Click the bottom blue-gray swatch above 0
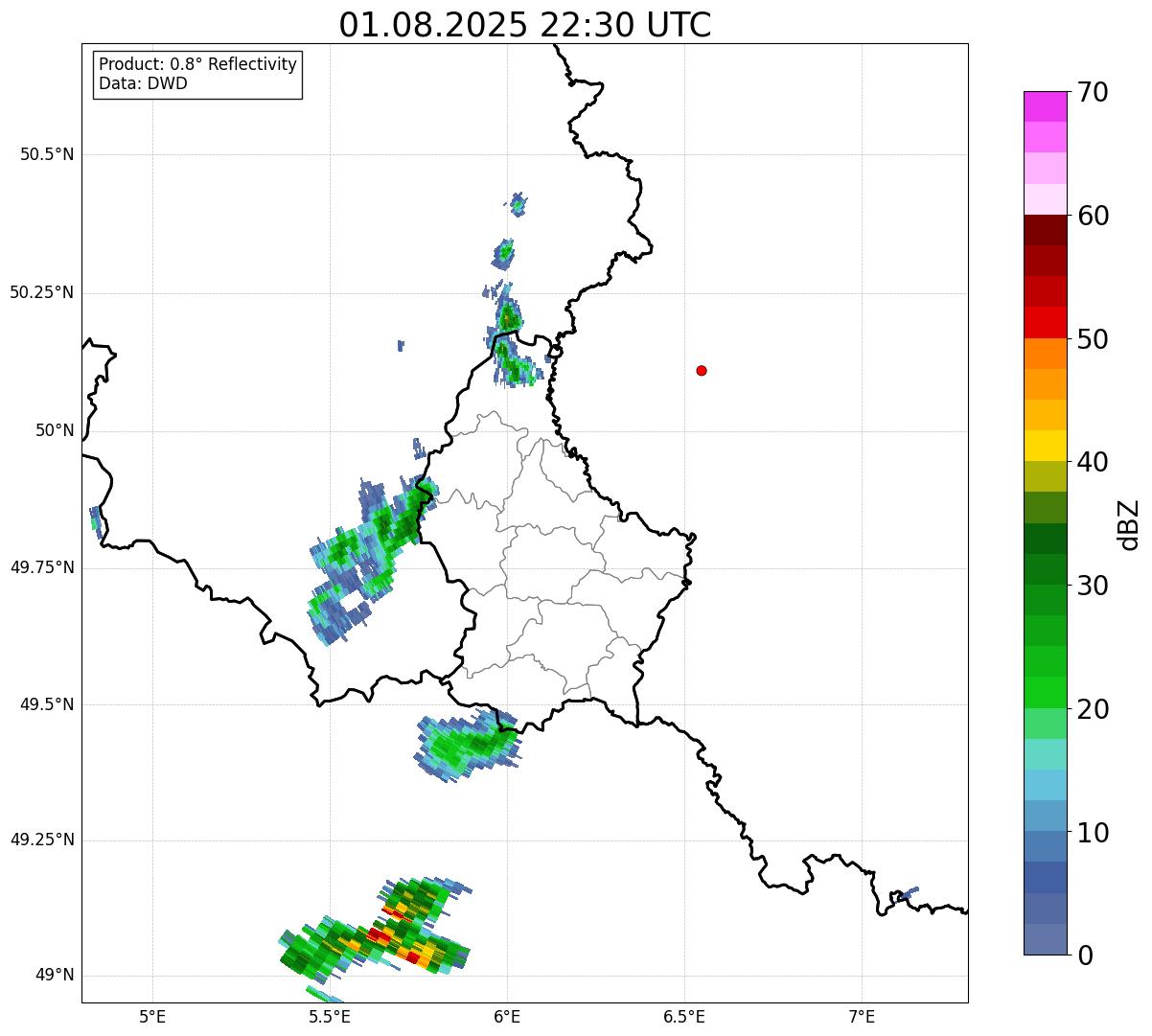Screen dimensions: 1152x1036 [1045, 939]
